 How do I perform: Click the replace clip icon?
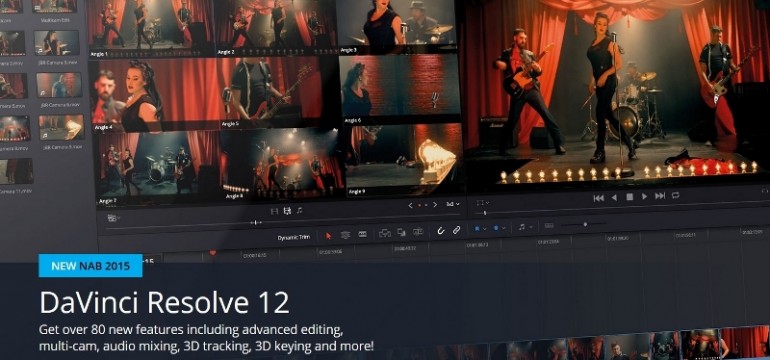(418, 231)
